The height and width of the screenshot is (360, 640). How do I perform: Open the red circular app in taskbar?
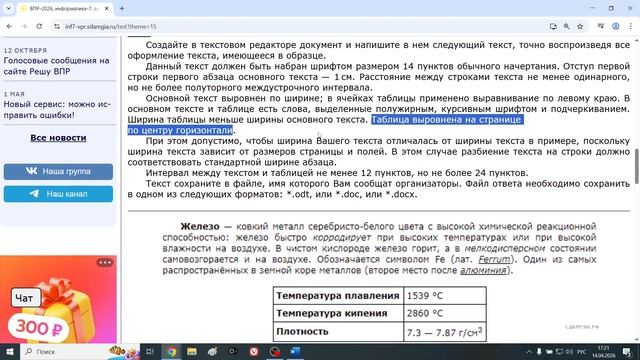click(x=254, y=351)
